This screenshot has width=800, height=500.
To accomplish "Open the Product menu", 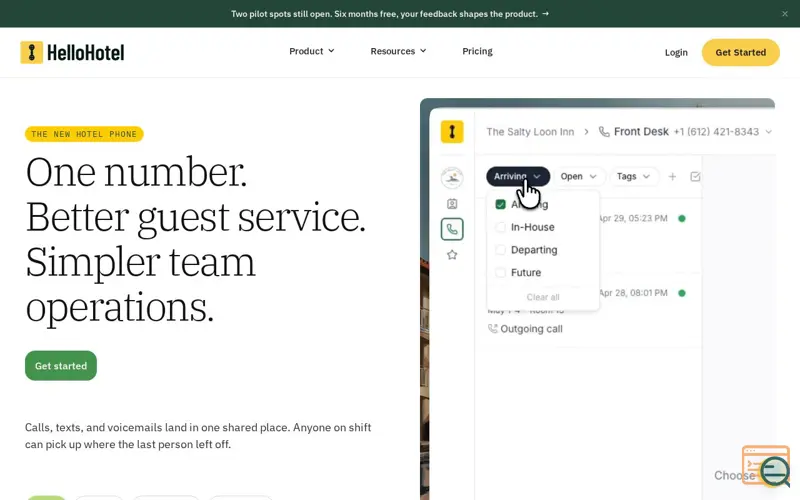I will (311, 51).
